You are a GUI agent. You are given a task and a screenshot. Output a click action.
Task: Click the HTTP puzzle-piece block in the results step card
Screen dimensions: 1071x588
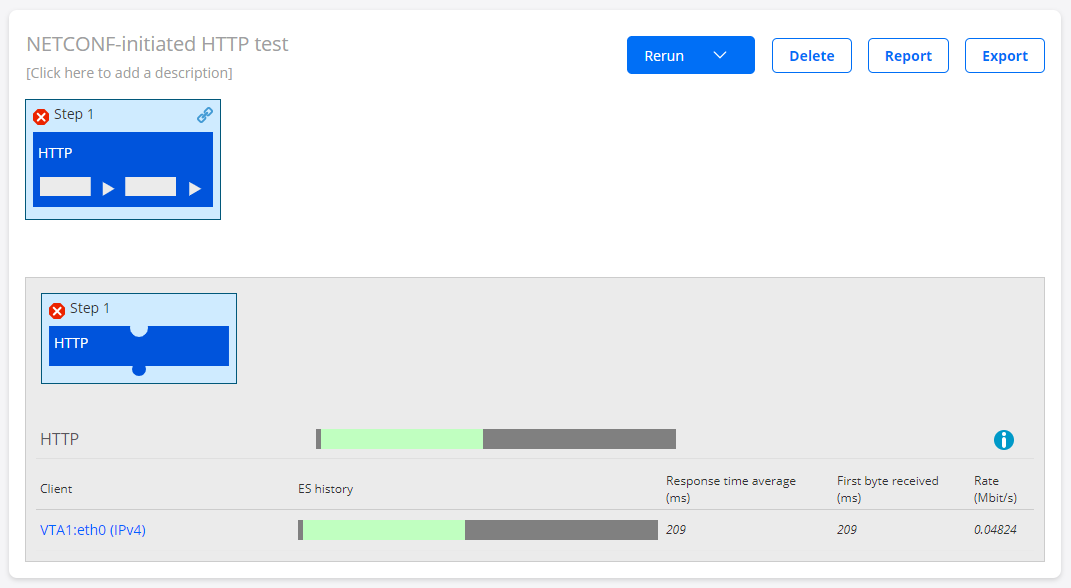138,345
